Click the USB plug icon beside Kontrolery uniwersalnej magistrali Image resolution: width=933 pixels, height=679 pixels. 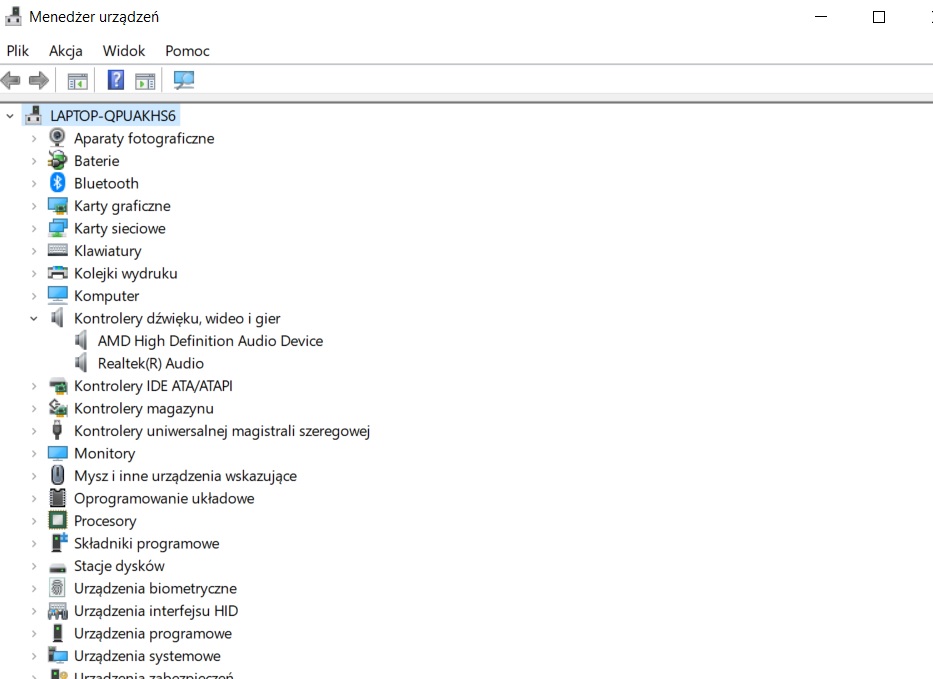click(57, 430)
